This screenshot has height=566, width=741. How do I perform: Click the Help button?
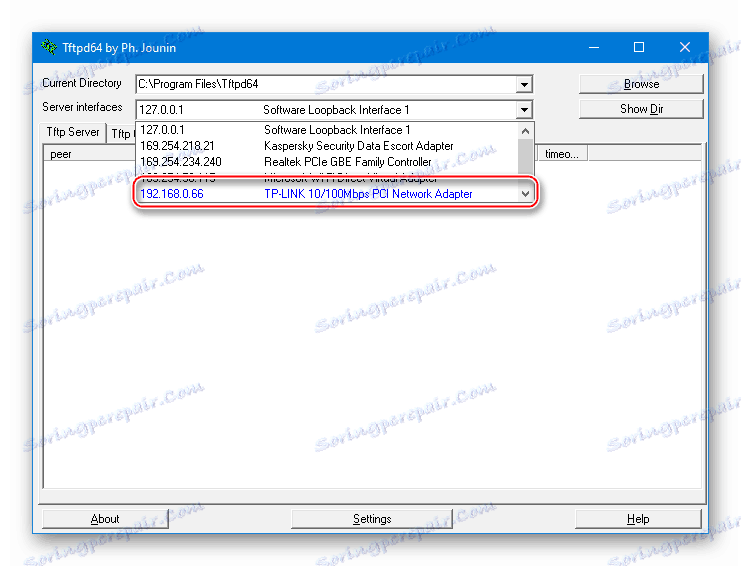coord(638,519)
